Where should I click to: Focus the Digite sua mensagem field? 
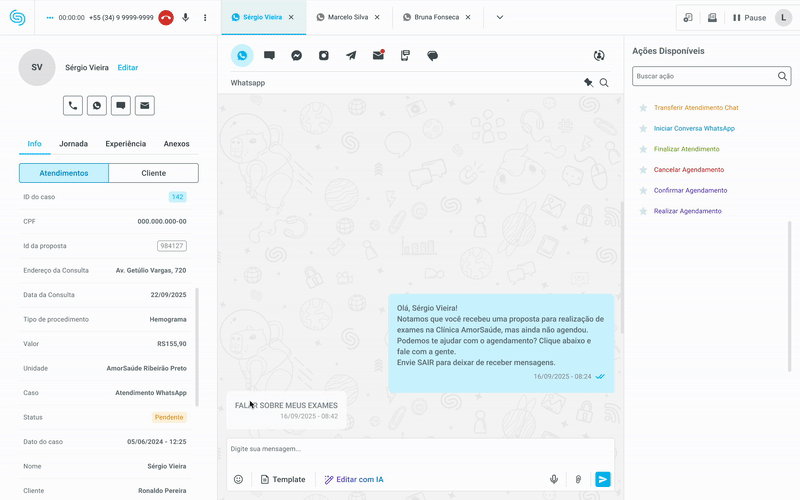pyautogui.click(x=420, y=449)
